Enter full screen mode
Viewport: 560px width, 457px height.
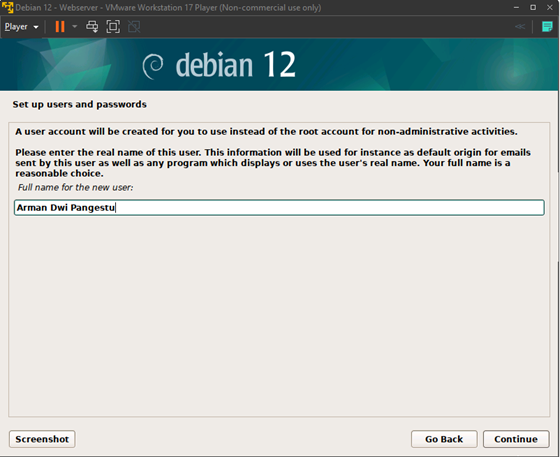pos(113,27)
